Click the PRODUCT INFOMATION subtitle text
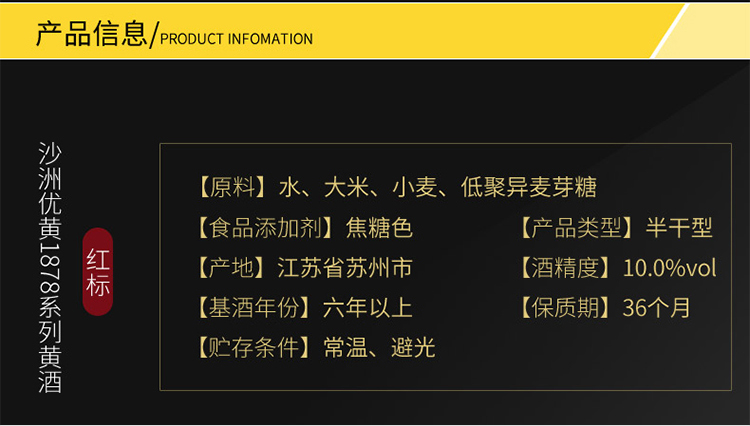 [x=236, y=39]
